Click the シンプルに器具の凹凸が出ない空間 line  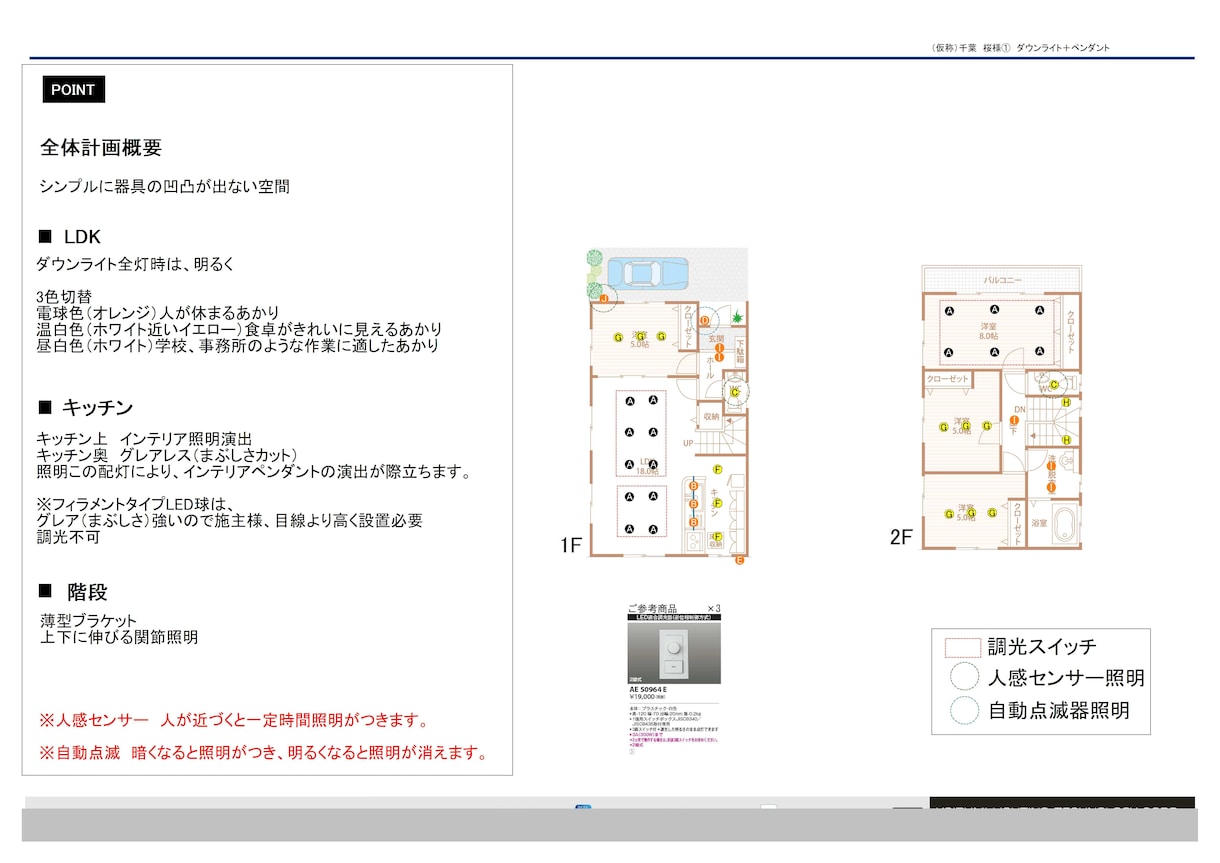[165, 186]
